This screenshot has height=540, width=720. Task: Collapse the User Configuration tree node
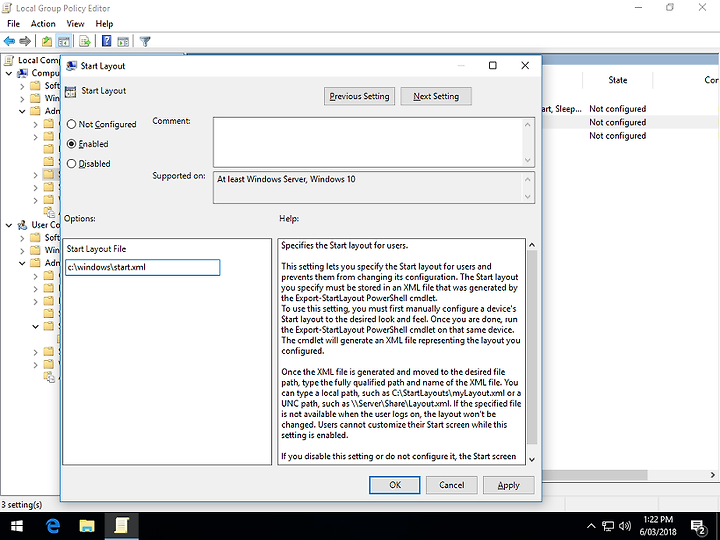pyautogui.click(x=9, y=225)
